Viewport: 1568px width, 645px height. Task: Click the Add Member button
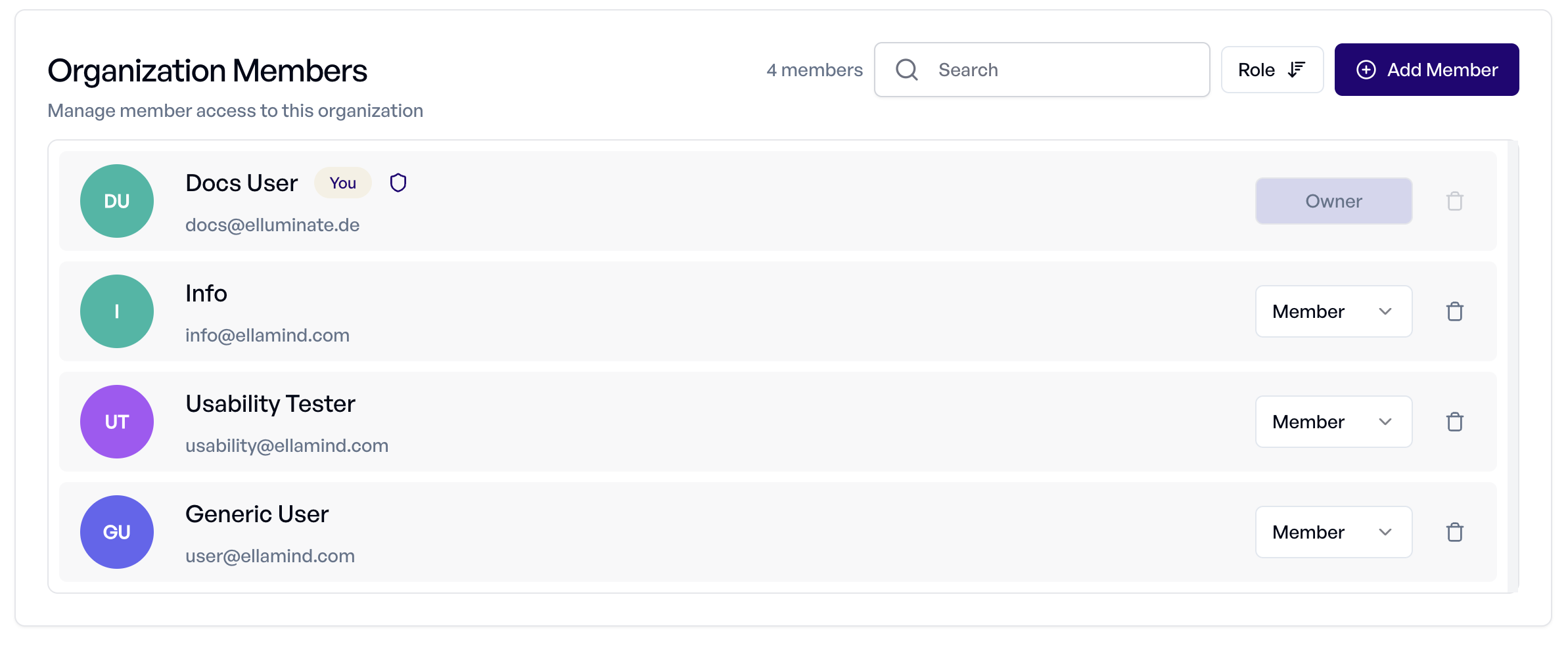[1427, 70]
